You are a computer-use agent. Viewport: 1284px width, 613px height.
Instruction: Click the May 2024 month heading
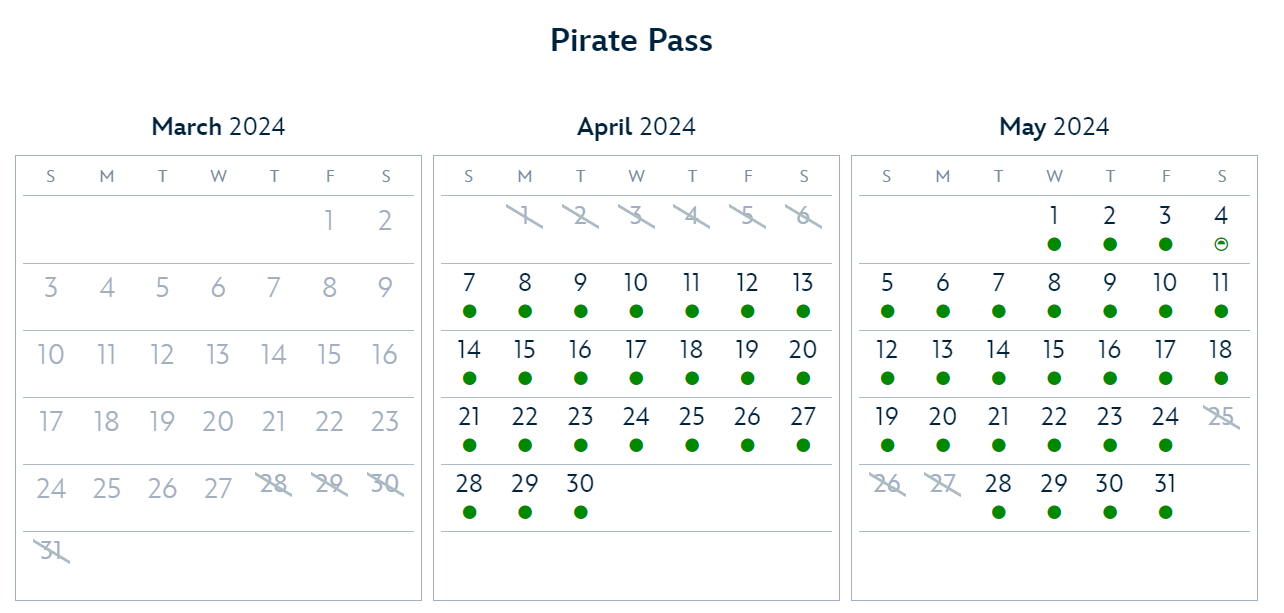coord(1054,127)
